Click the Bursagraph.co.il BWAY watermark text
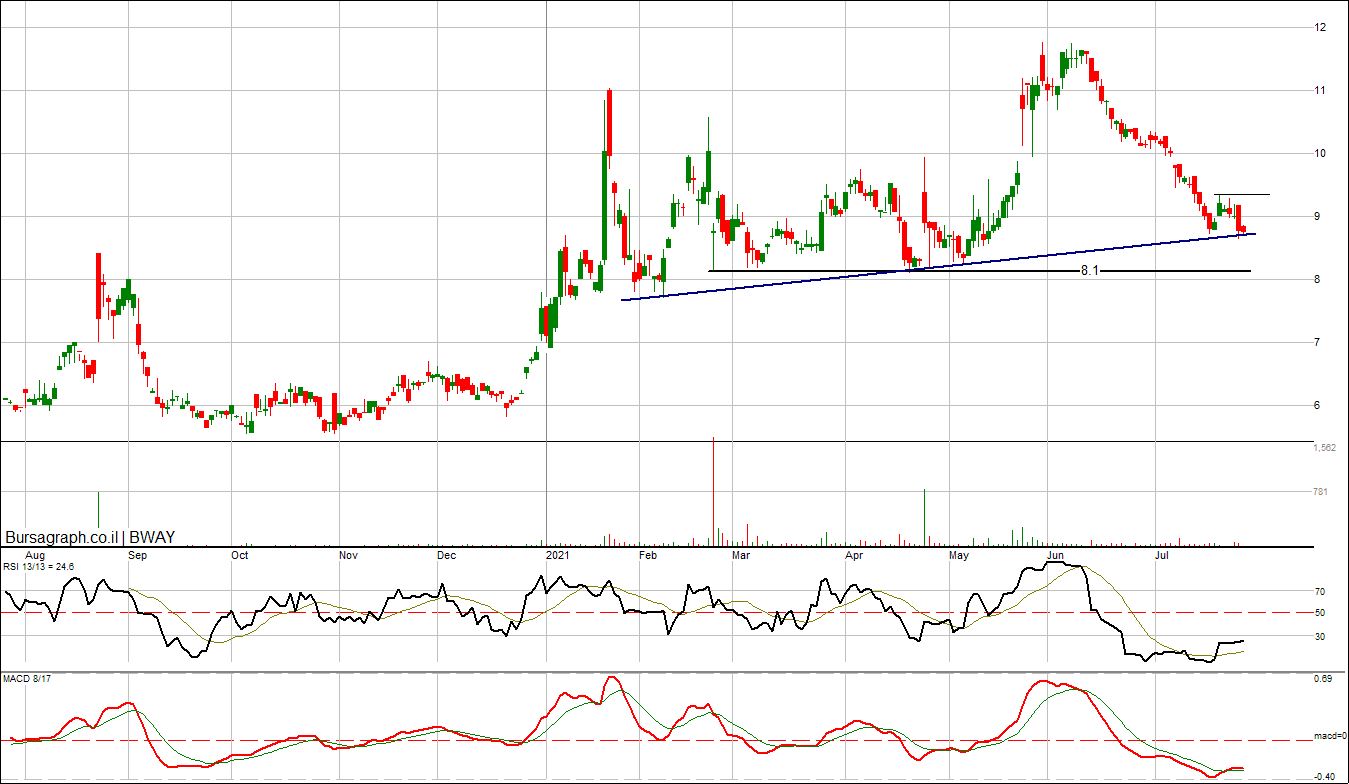 90,537
